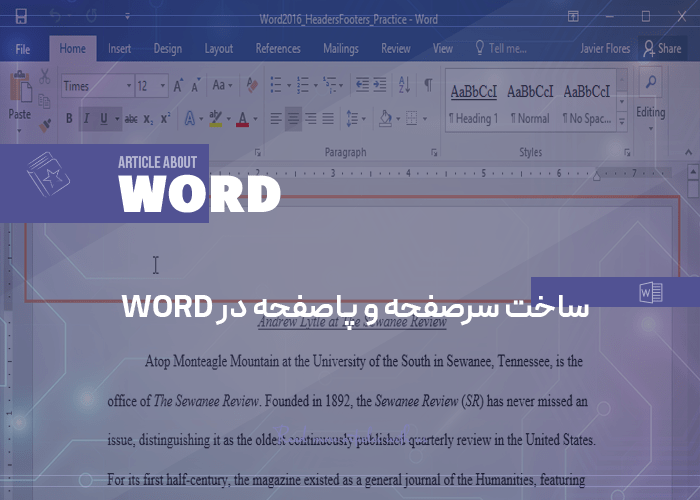Click the Cut scissors icon
The width and height of the screenshot is (700, 500).
(x=45, y=77)
